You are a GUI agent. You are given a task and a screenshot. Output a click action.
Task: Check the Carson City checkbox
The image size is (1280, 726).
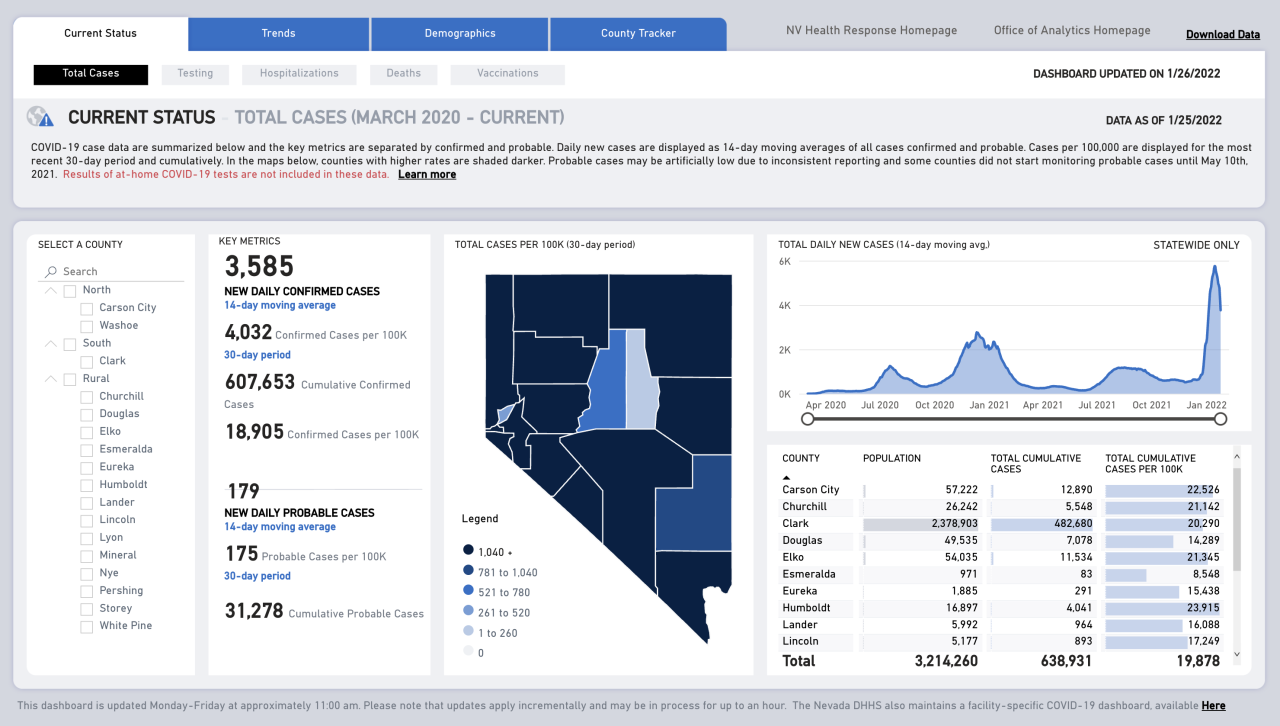click(x=87, y=308)
